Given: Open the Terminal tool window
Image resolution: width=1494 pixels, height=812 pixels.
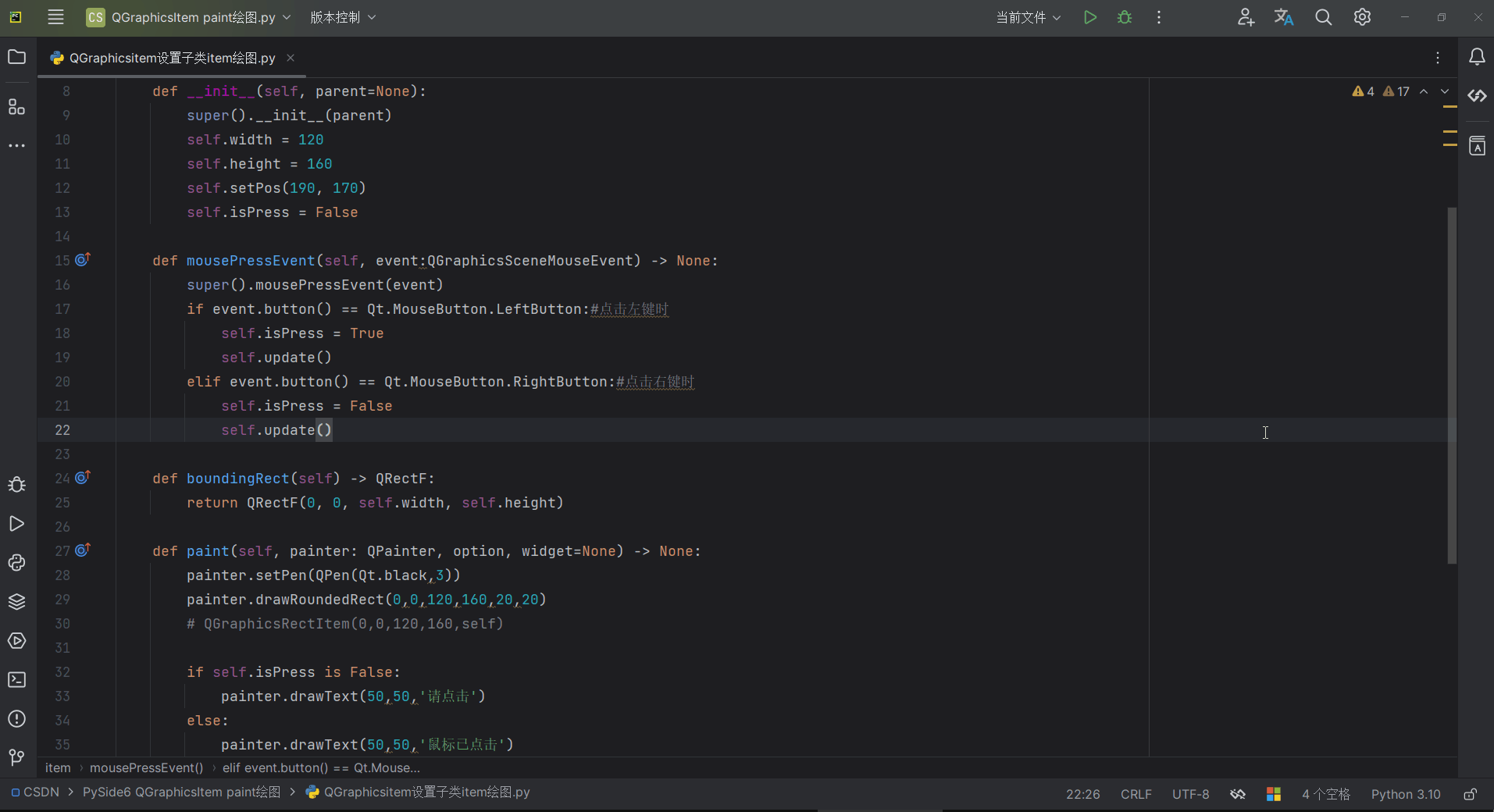Looking at the screenshot, I should click(x=16, y=680).
